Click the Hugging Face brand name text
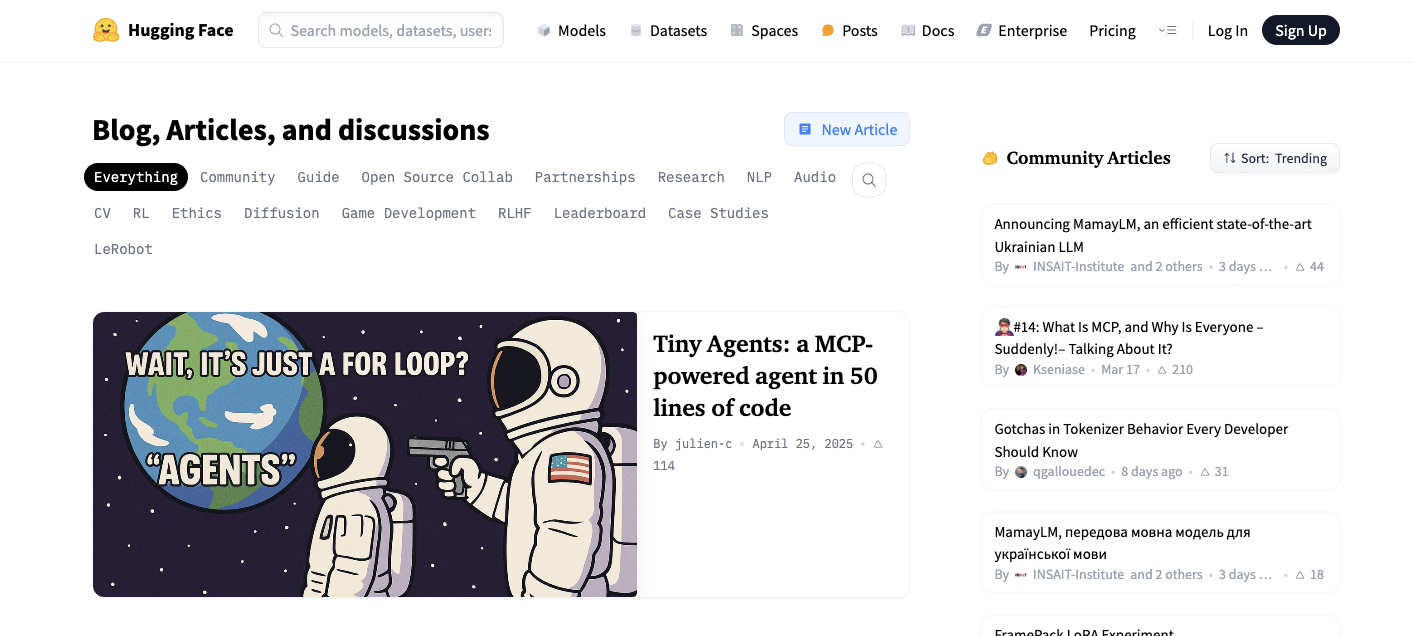 pyautogui.click(x=181, y=31)
